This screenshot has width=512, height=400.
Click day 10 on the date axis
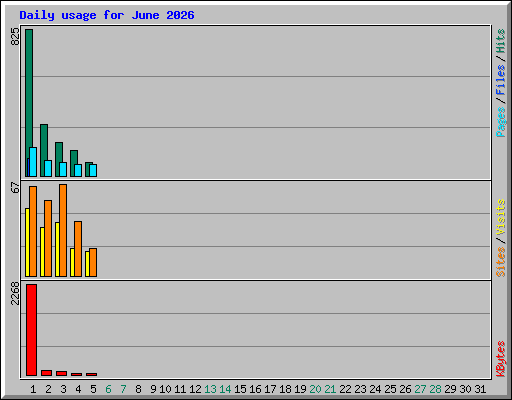click(x=165, y=389)
